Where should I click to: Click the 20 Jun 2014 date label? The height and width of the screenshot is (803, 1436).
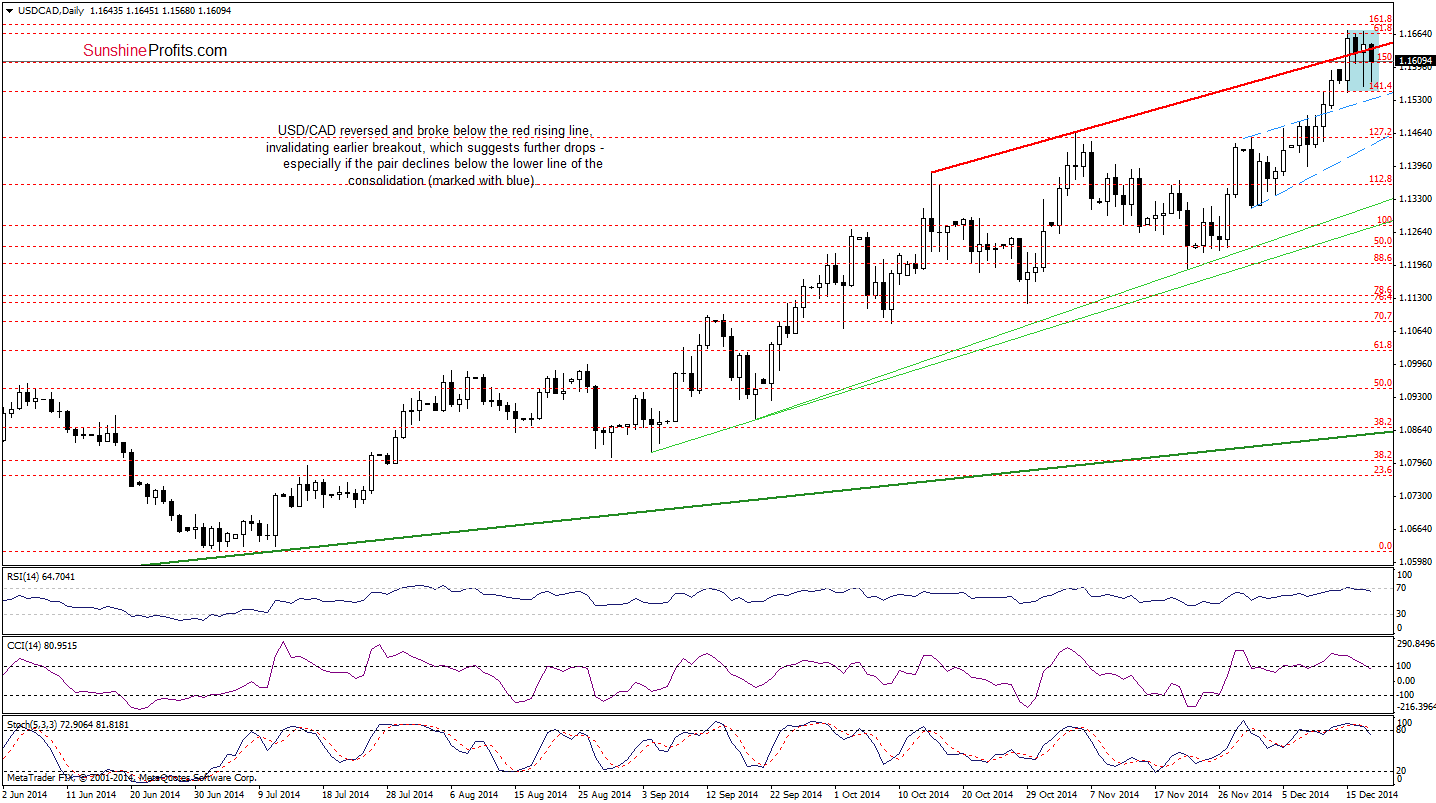[153, 794]
